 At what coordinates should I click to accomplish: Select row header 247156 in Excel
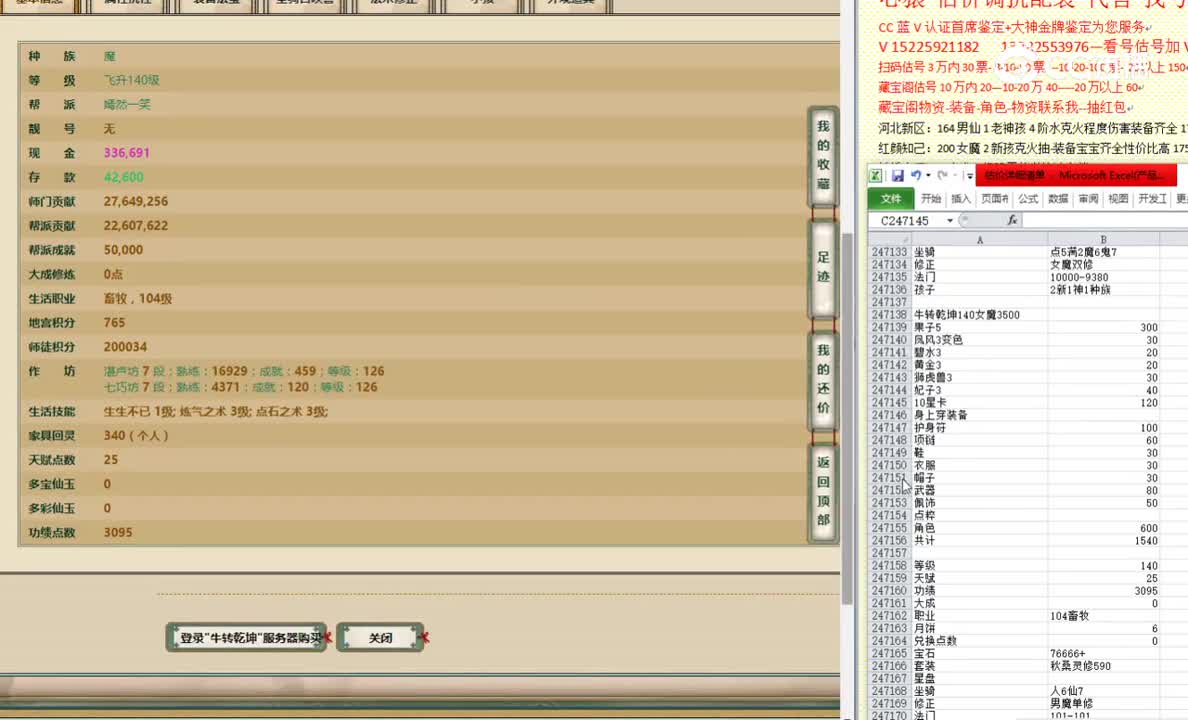(889, 540)
